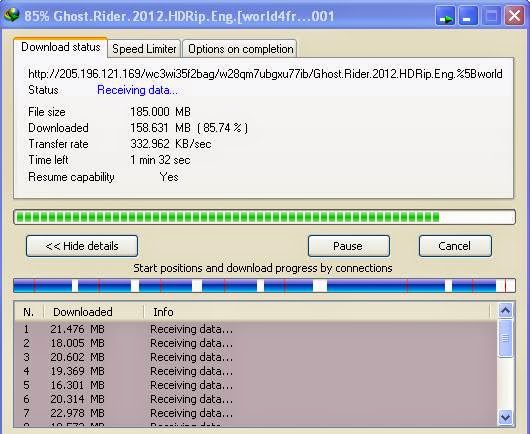Click the connections list scroll-down arrow

tap(505, 417)
